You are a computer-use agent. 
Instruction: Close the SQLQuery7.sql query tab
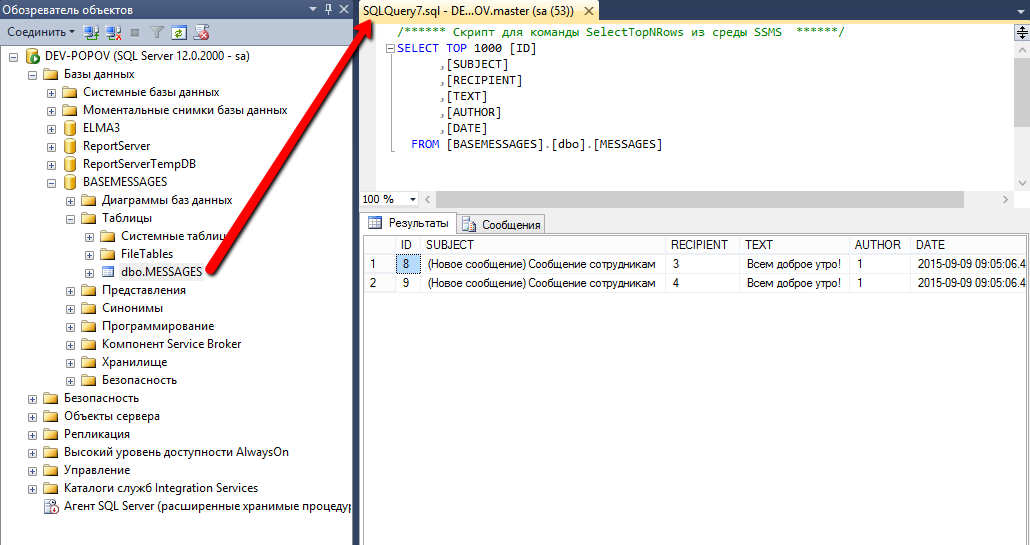[x=587, y=11]
